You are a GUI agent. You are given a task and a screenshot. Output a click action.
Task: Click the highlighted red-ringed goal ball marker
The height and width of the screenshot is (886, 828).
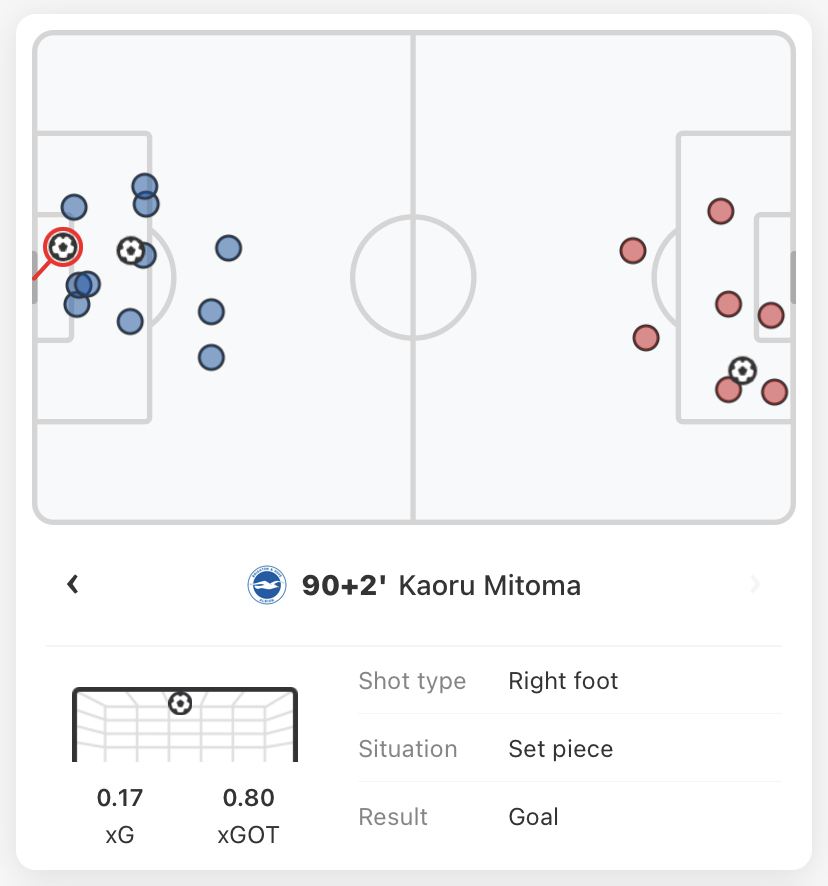63,247
